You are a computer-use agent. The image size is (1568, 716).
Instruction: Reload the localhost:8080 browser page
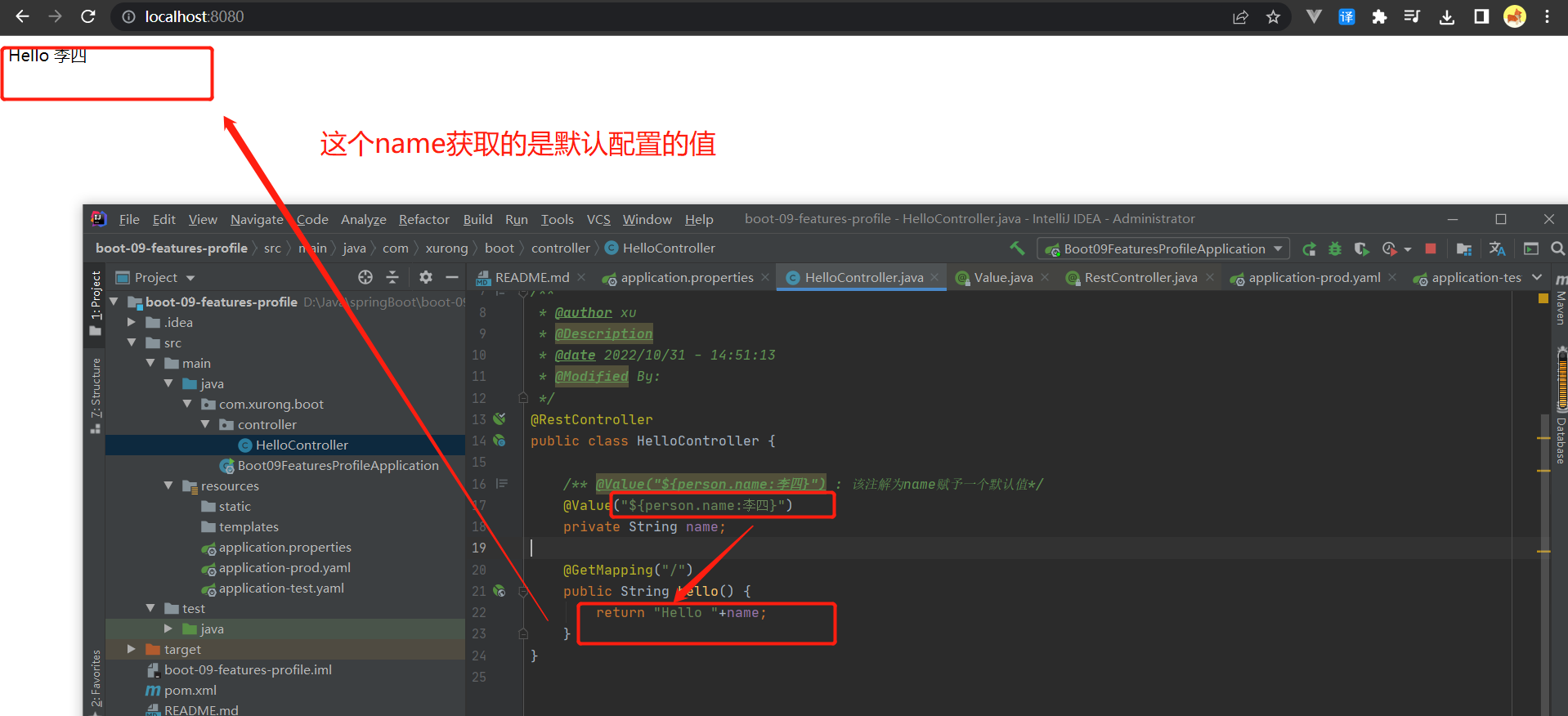88,16
